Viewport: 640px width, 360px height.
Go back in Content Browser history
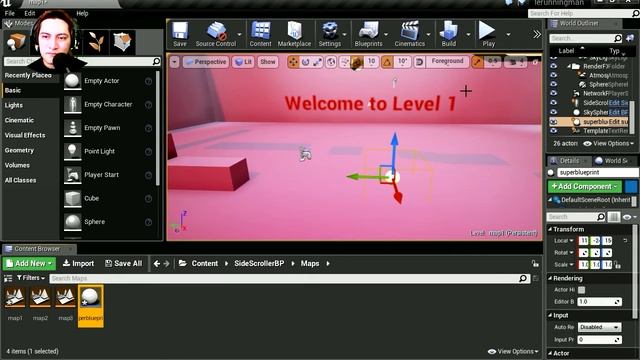[157, 264]
